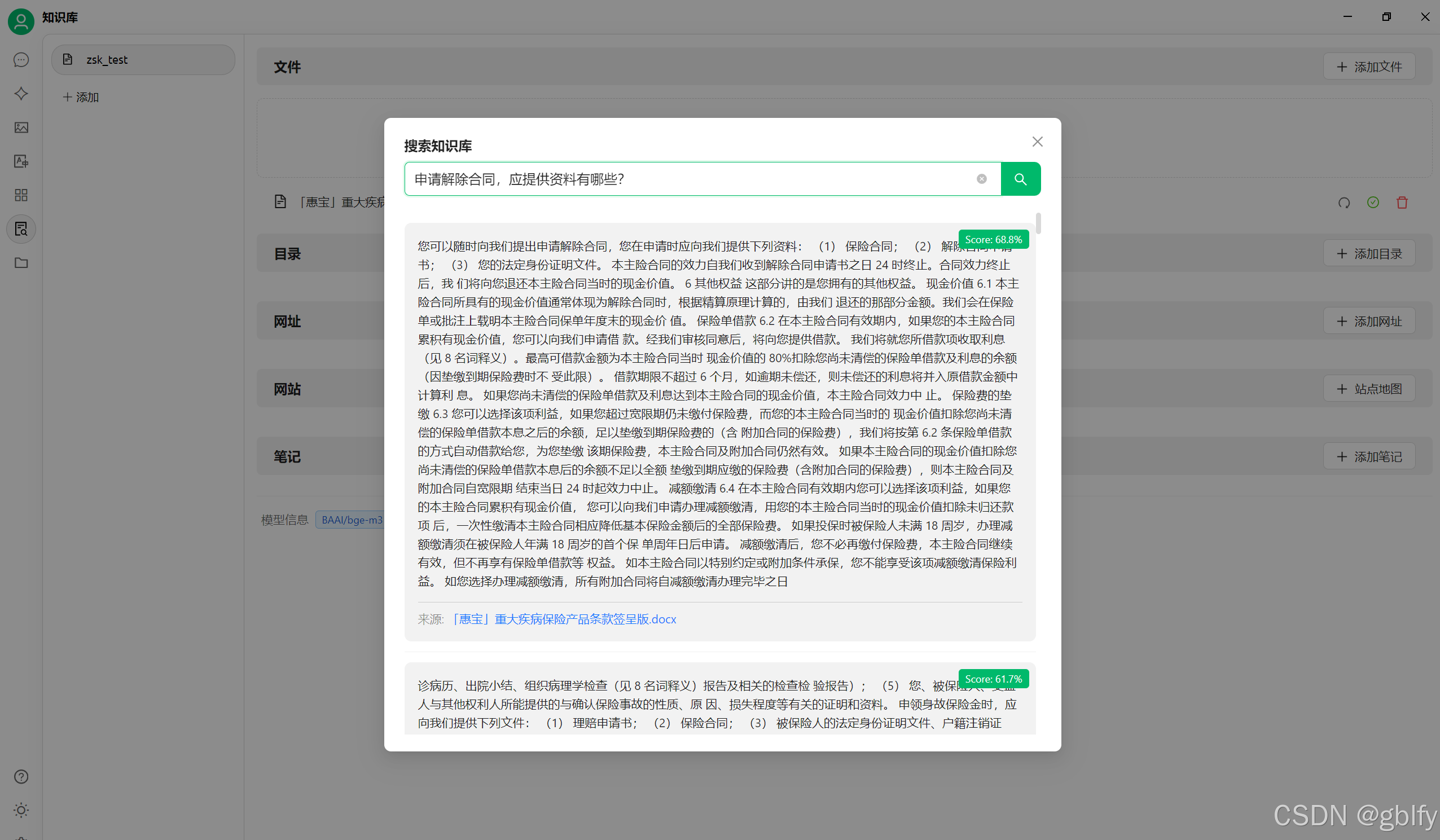The width and height of the screenshot is (1440, 840).
Task: Open the agents star sidebar icon
Action: pos(21,94)
